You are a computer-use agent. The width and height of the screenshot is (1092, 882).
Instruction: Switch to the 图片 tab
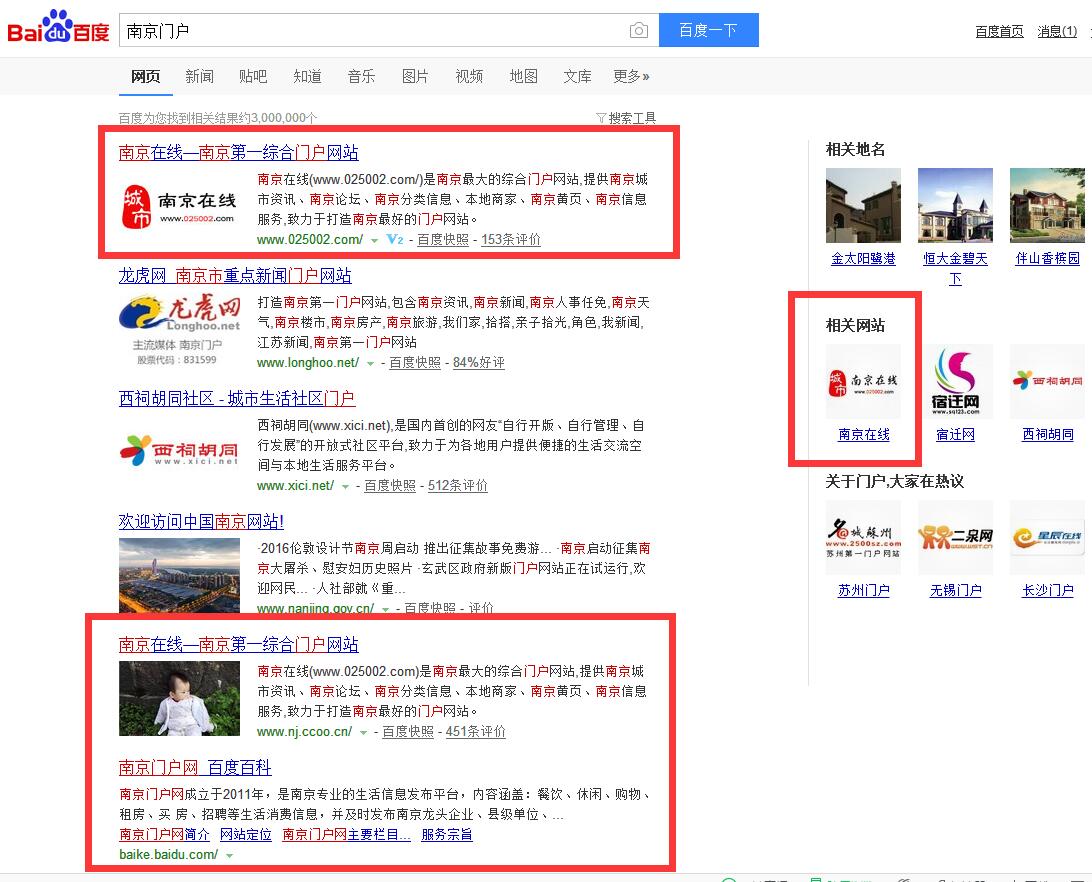tap(415, 75)
